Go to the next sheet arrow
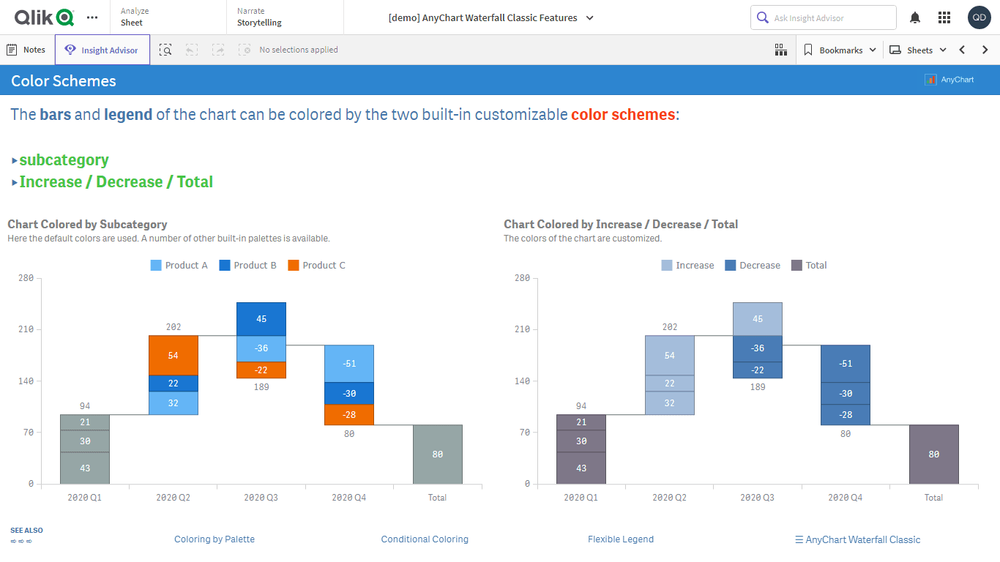 (983, 50)
